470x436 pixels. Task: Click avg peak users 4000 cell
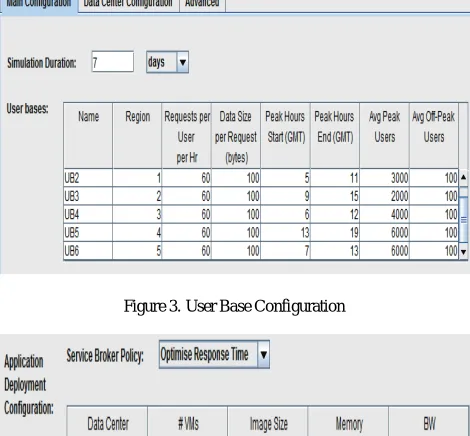(x=384, y=214)
